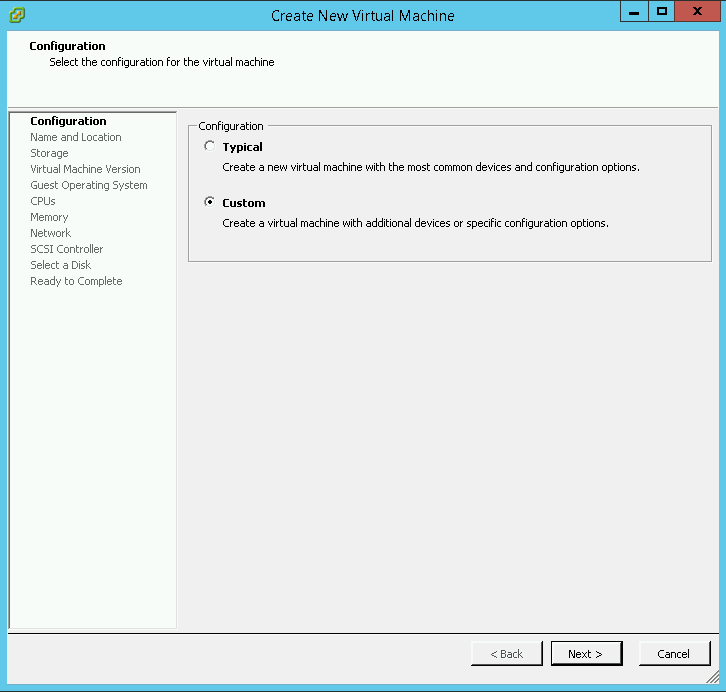Open the SCSI Controller step
This screenshot has width=726, height=692.
[x=67, y=249]
